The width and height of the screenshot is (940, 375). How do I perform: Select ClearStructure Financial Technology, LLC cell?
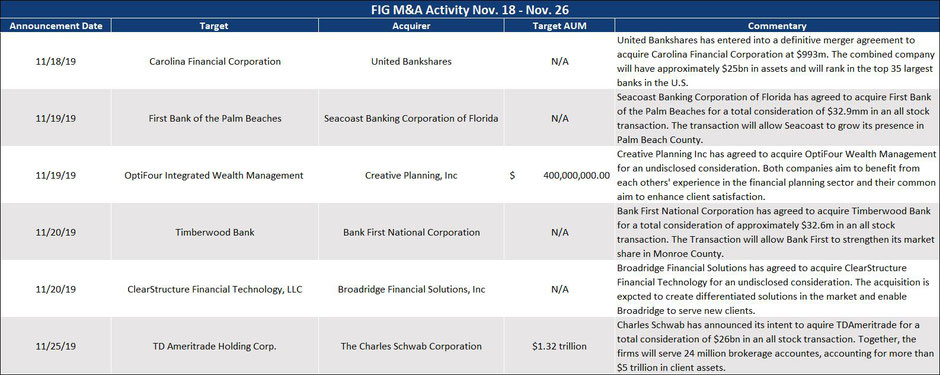click(215, 289)
